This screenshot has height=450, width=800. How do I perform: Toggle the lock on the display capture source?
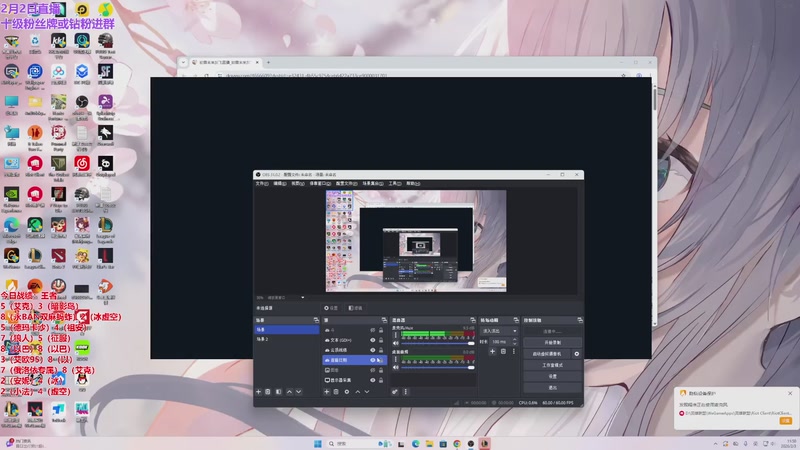tap(381, 380)
